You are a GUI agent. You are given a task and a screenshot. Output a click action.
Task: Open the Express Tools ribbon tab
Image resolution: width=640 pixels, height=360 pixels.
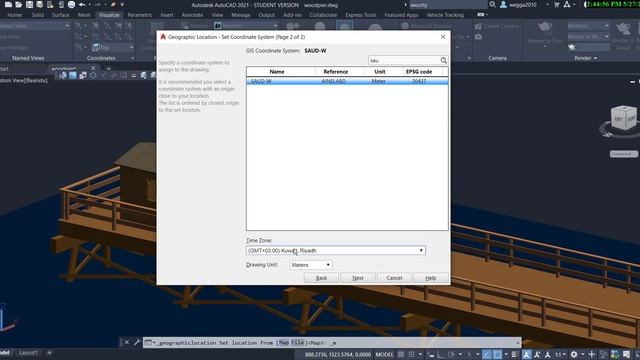[360, 15]
